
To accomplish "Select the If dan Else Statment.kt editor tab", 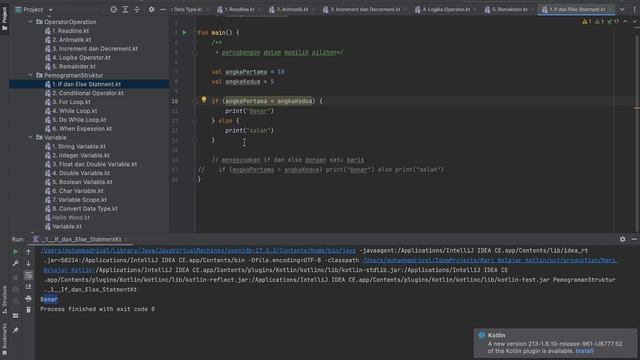I will [x=576, y=9].
